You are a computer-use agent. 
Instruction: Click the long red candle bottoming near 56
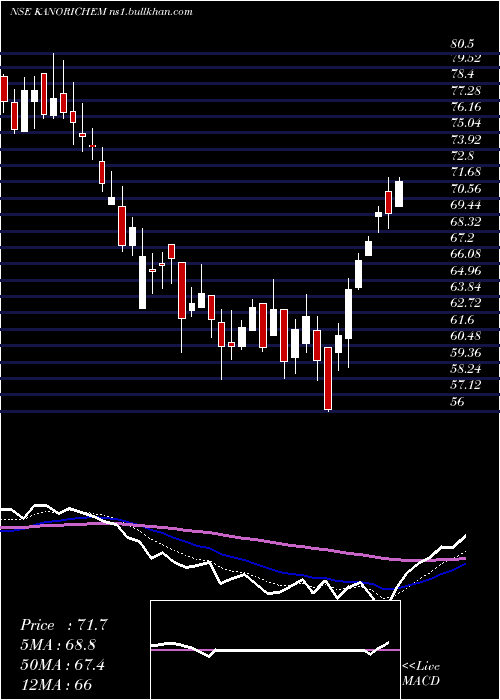click(328, 378)
